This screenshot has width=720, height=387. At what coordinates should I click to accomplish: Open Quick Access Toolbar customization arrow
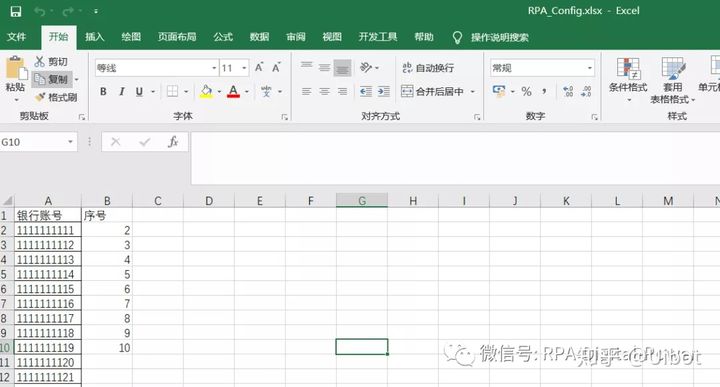tap(96, 11)
